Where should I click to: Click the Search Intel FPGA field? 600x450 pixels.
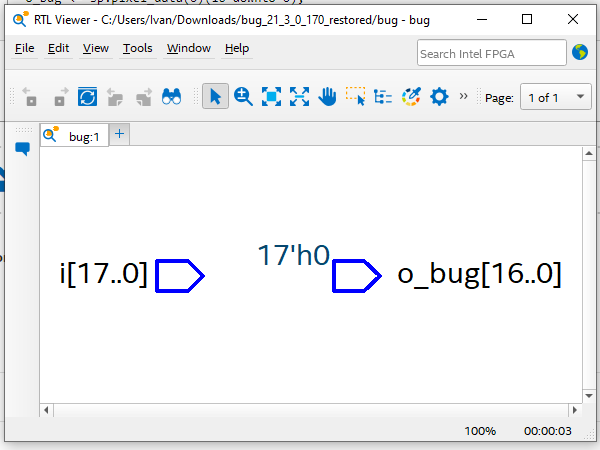492,53
